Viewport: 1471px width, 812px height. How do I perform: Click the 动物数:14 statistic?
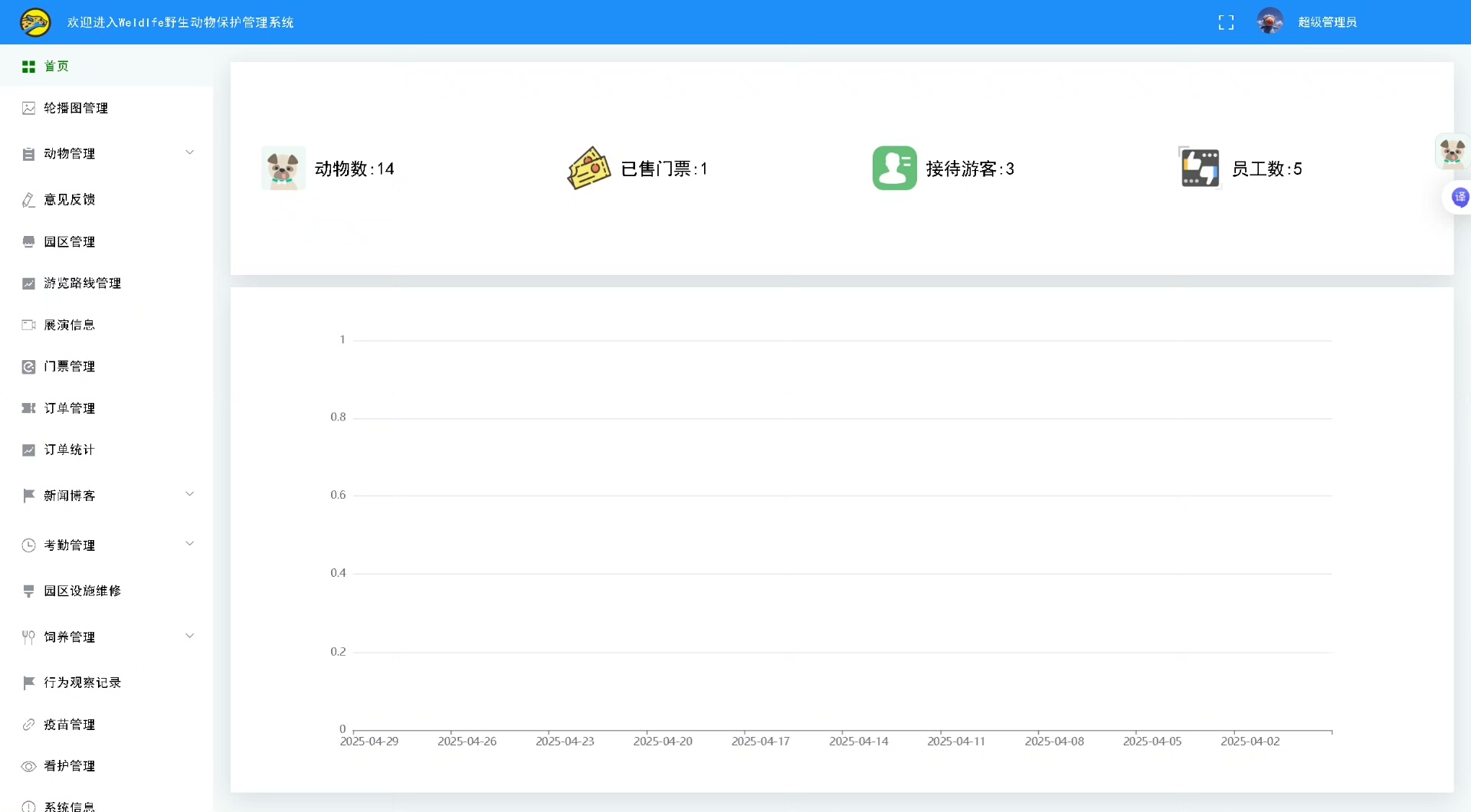tap(354, 169)
